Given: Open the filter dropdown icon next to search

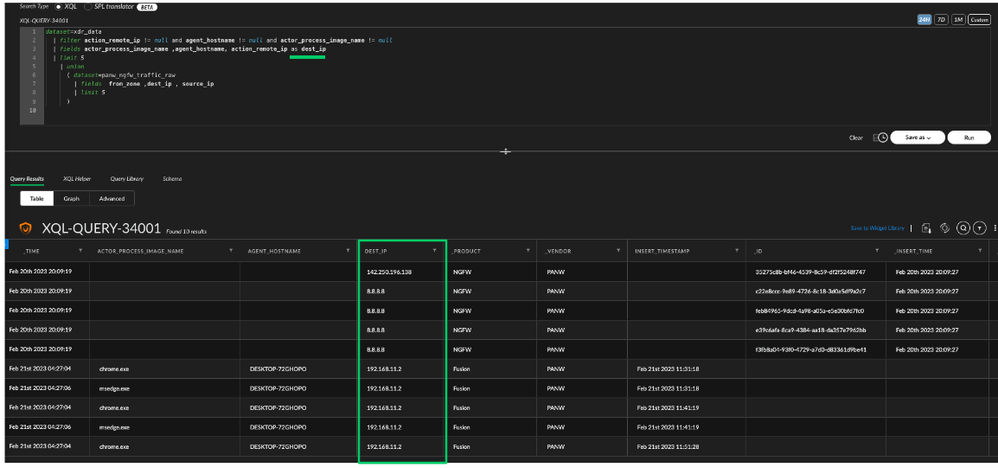Looking at the screenshot, I should tap(980, 228).
